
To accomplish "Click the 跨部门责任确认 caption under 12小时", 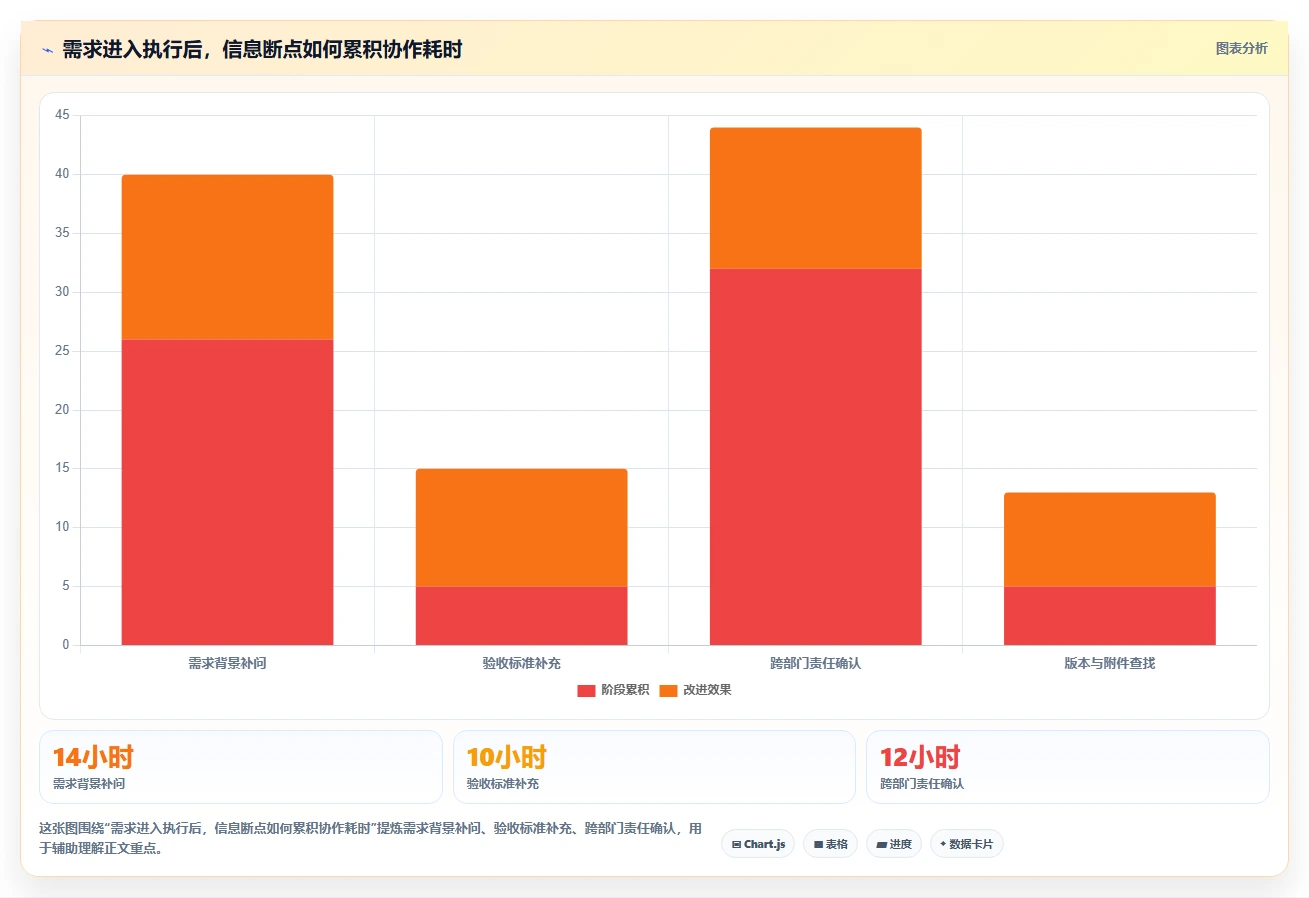I will (x=922, y=784).
